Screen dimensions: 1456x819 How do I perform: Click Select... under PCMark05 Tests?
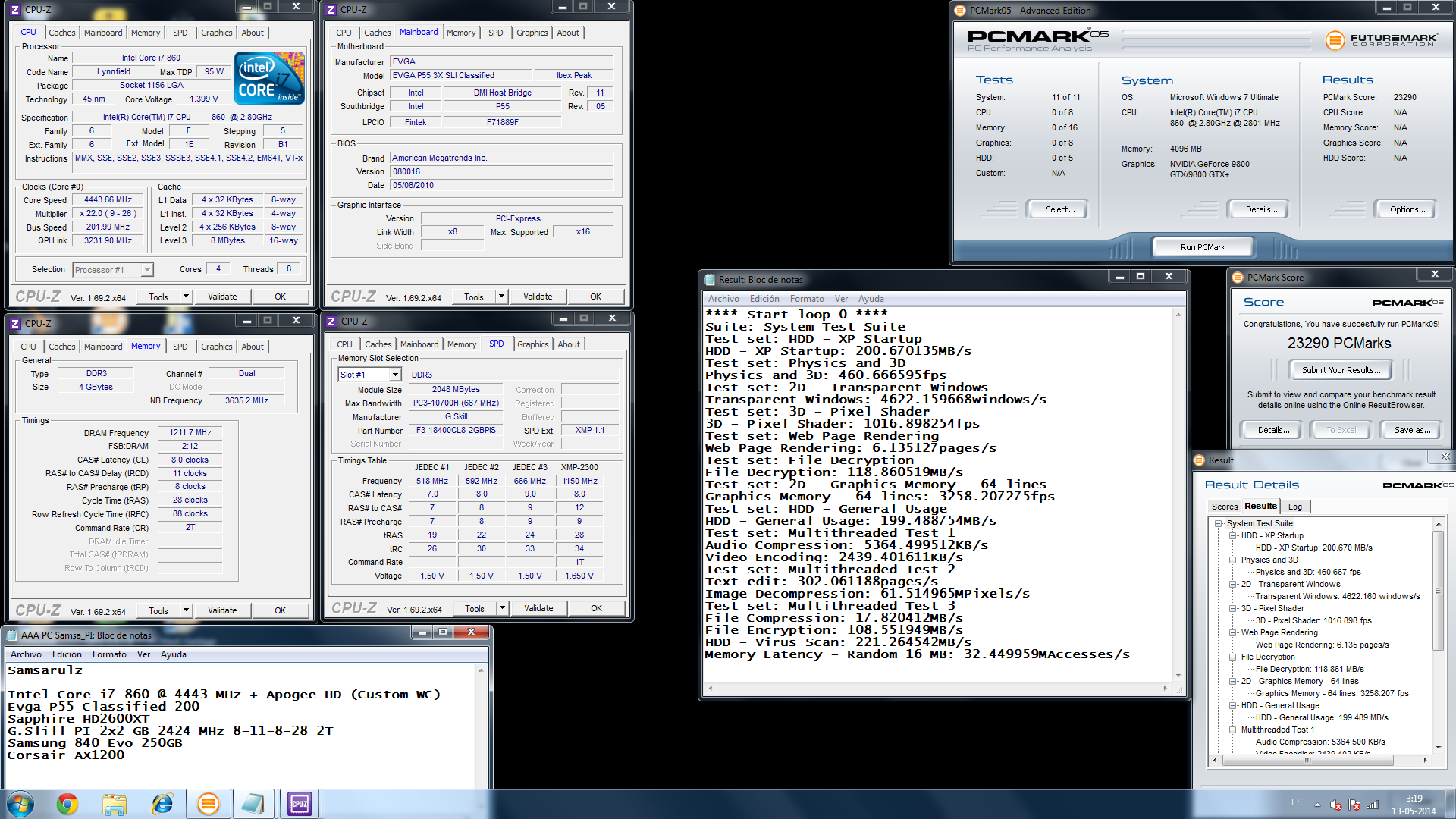(x=1060, y=209)
